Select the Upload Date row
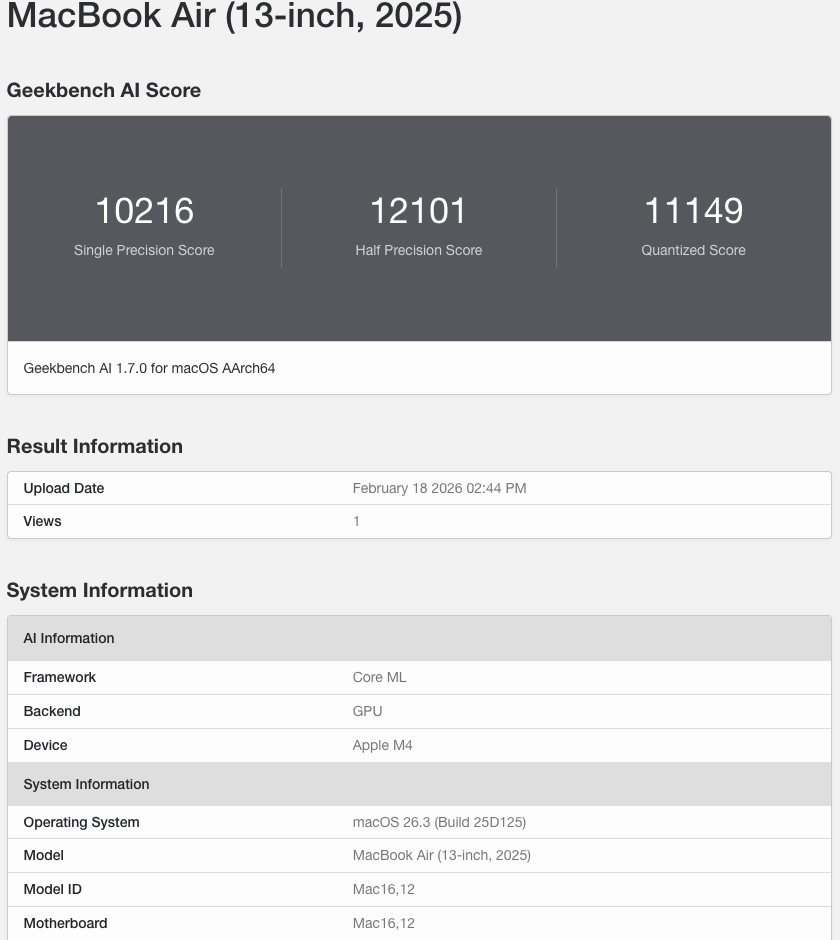This screenshot has height=940, width=840. click(x=63, y=488)
